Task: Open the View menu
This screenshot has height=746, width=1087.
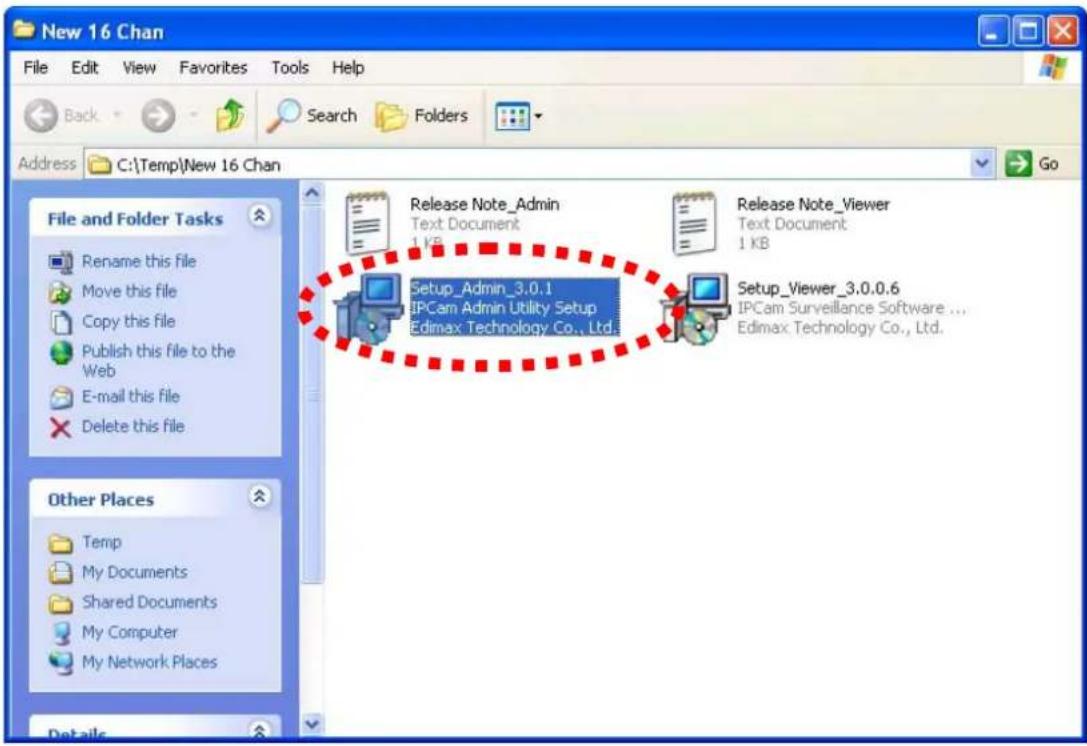Action: click(x=139, y=68)
